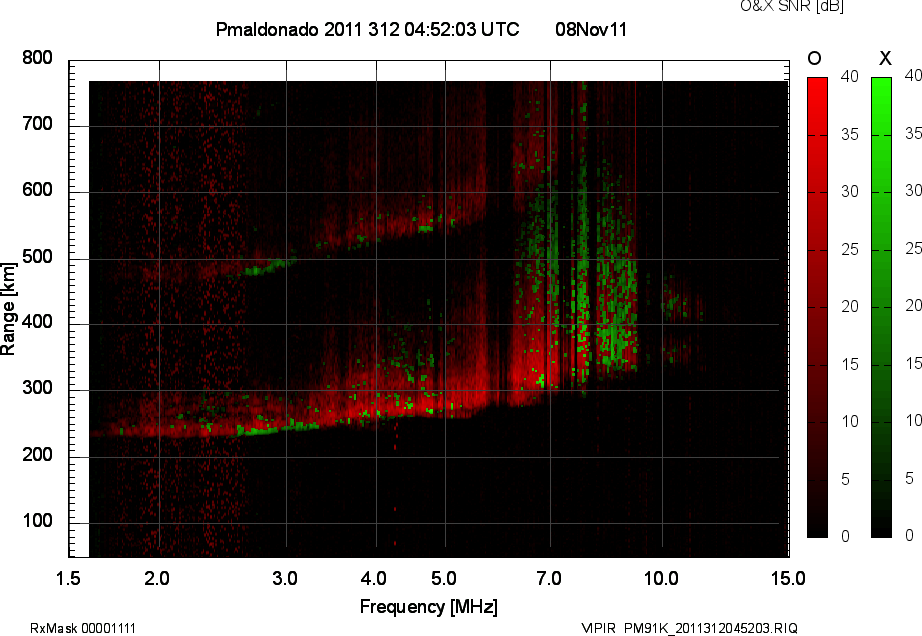Click the 100 range tick label

pos(37,521)
